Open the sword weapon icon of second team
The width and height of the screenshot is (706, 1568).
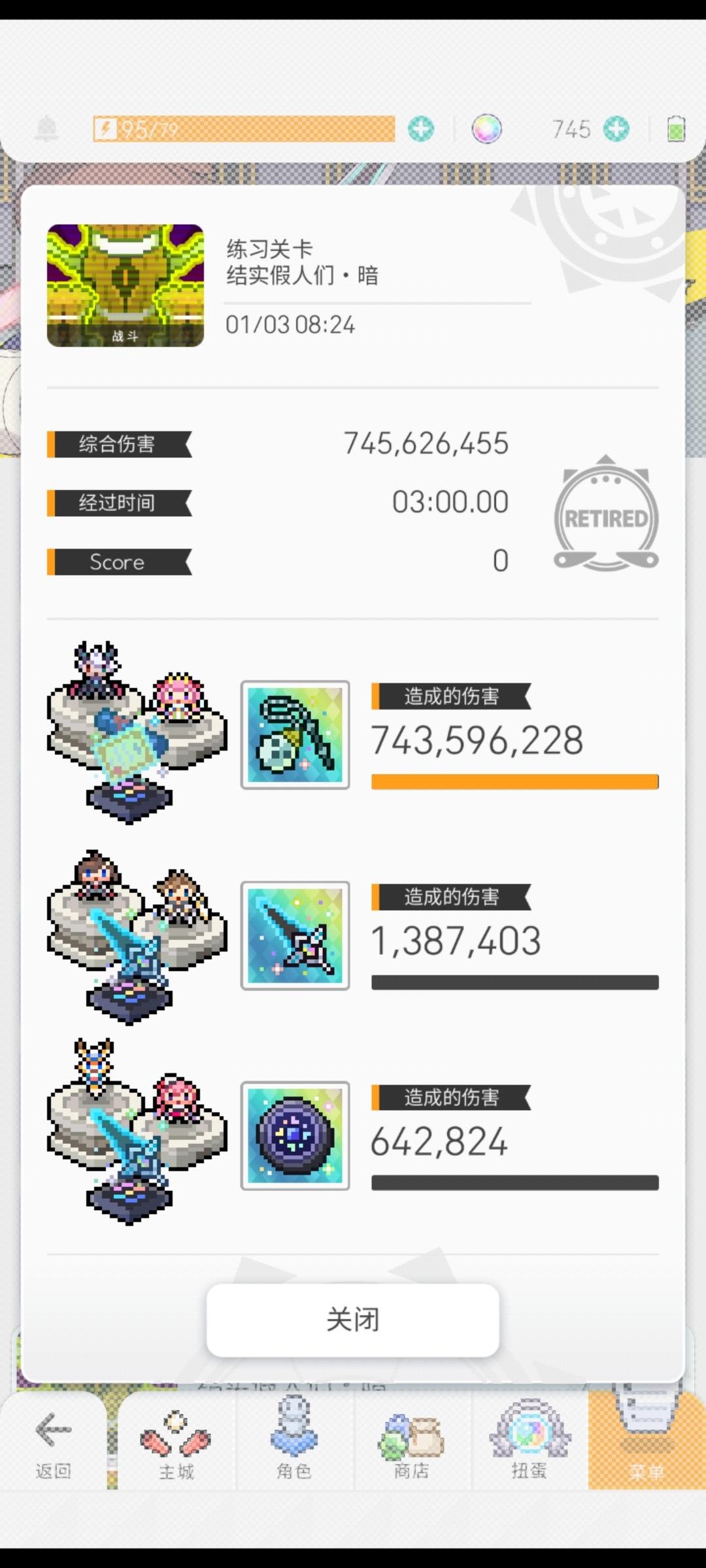[x=295, y=936]
